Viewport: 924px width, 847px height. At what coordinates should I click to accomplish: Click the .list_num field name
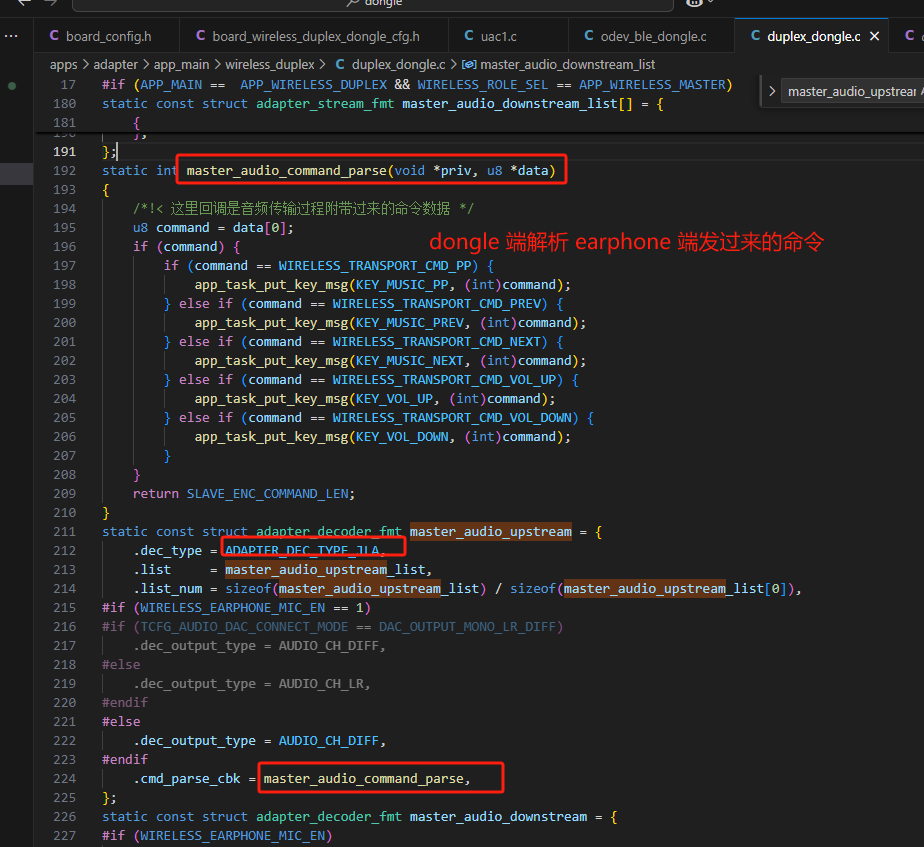[x=168, y=589]
